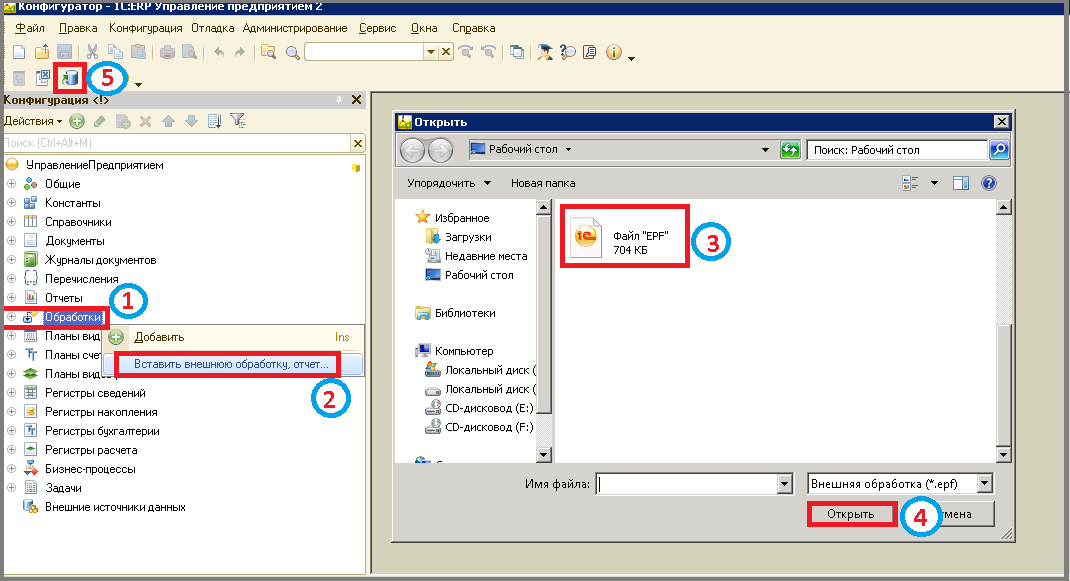Click the Redo arrow toolbar icon

(x=240, y=52)
